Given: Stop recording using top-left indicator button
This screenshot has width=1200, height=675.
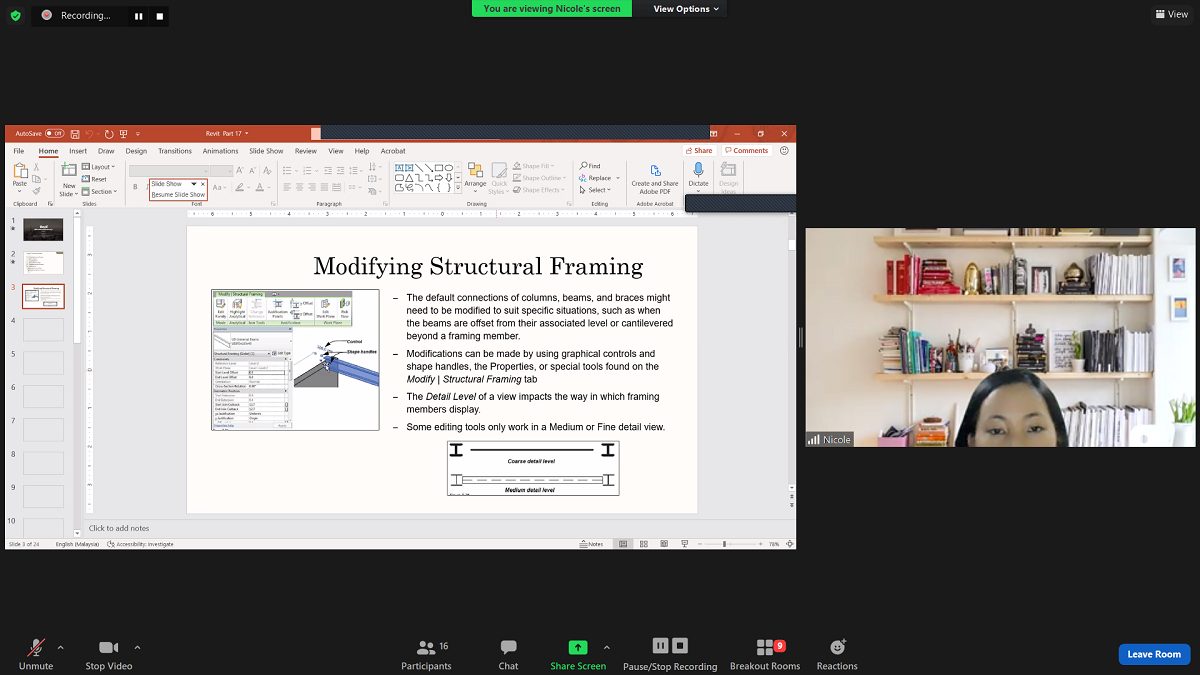Looking at the screenshot, I should tap(159, 16).
